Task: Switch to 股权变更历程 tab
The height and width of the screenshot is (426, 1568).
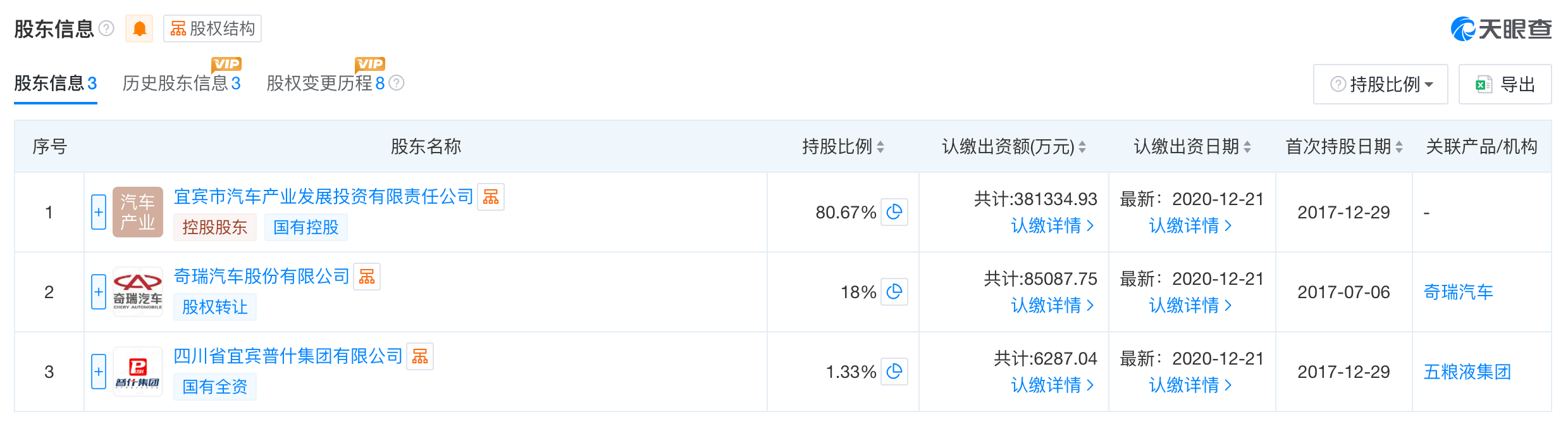Action: coord(326,83)
